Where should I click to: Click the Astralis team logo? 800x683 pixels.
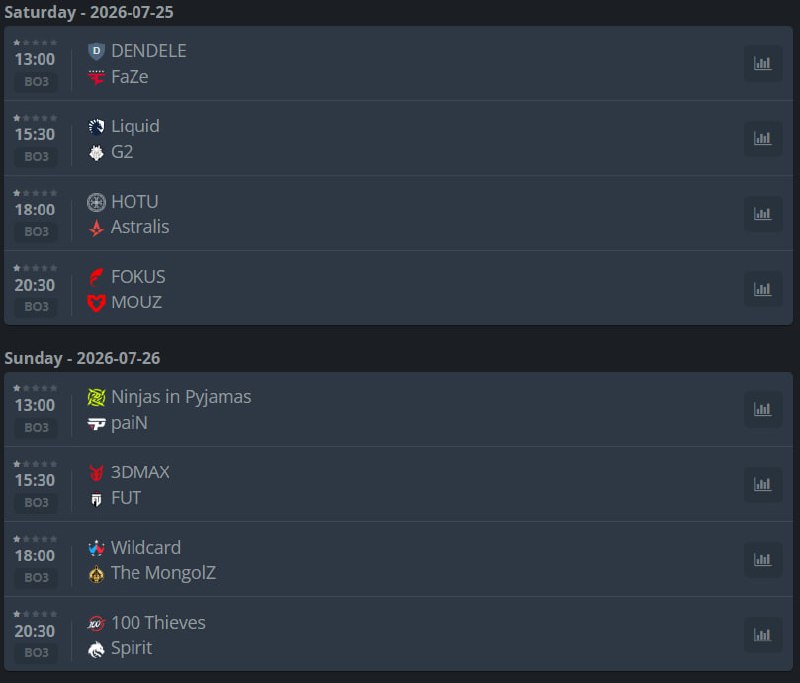tap(96, 227)
